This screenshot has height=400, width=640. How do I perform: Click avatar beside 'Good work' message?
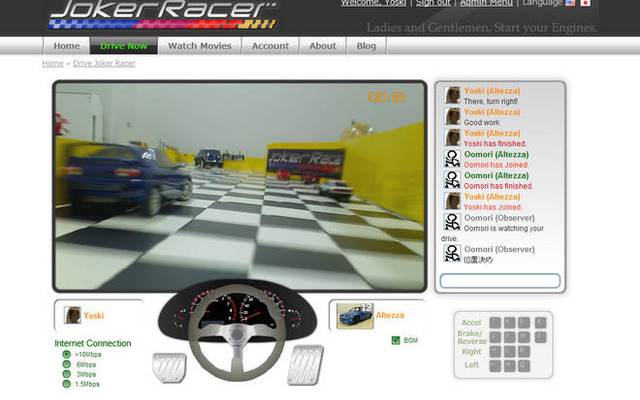pos(452,116)
